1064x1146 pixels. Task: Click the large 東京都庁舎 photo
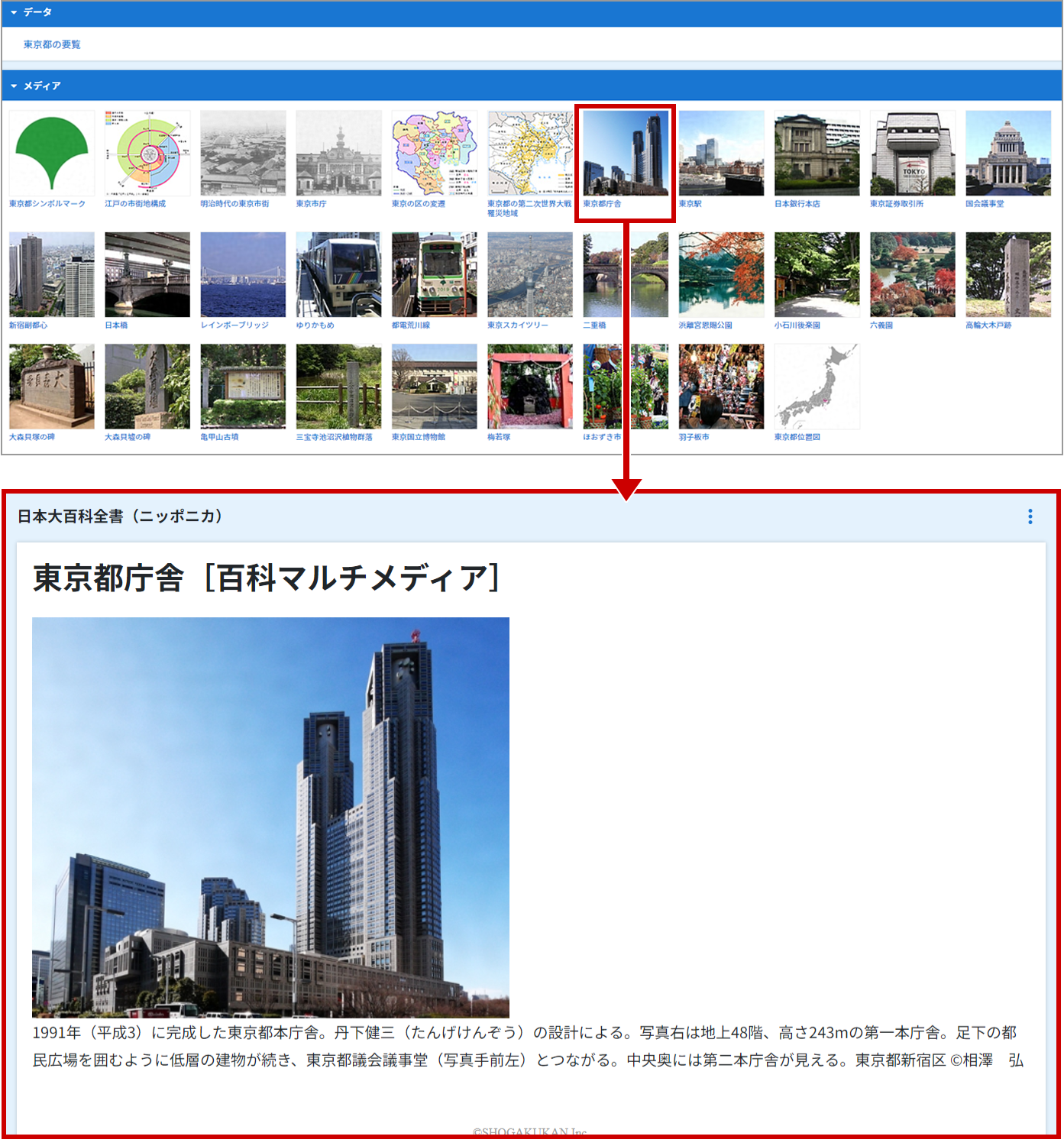[270, 817]
